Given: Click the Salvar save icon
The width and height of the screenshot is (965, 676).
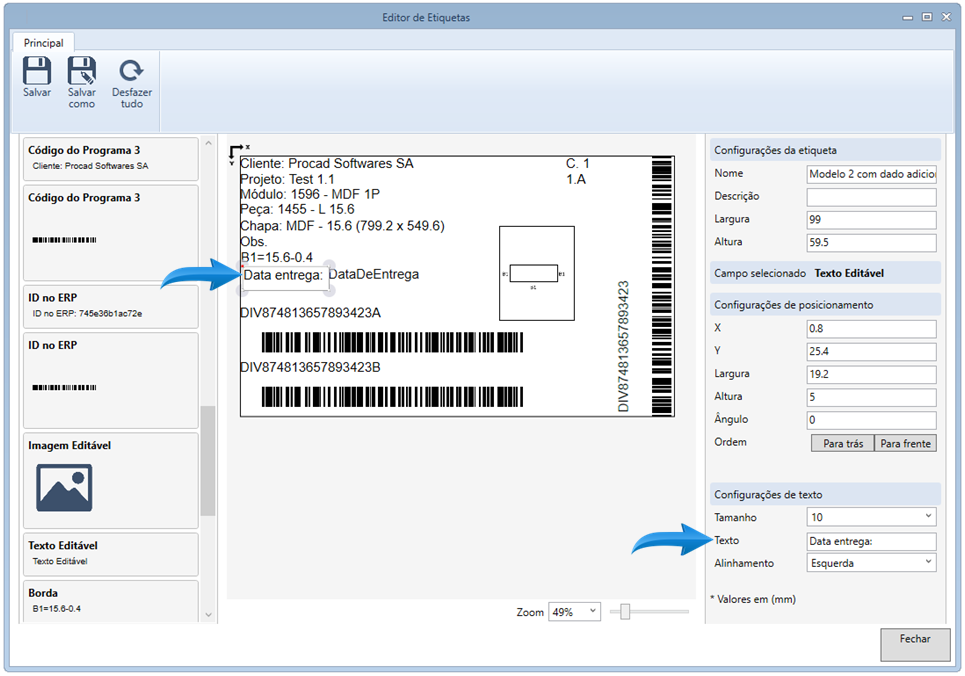Looking at the screenshot, I should [x=37, y=71].
